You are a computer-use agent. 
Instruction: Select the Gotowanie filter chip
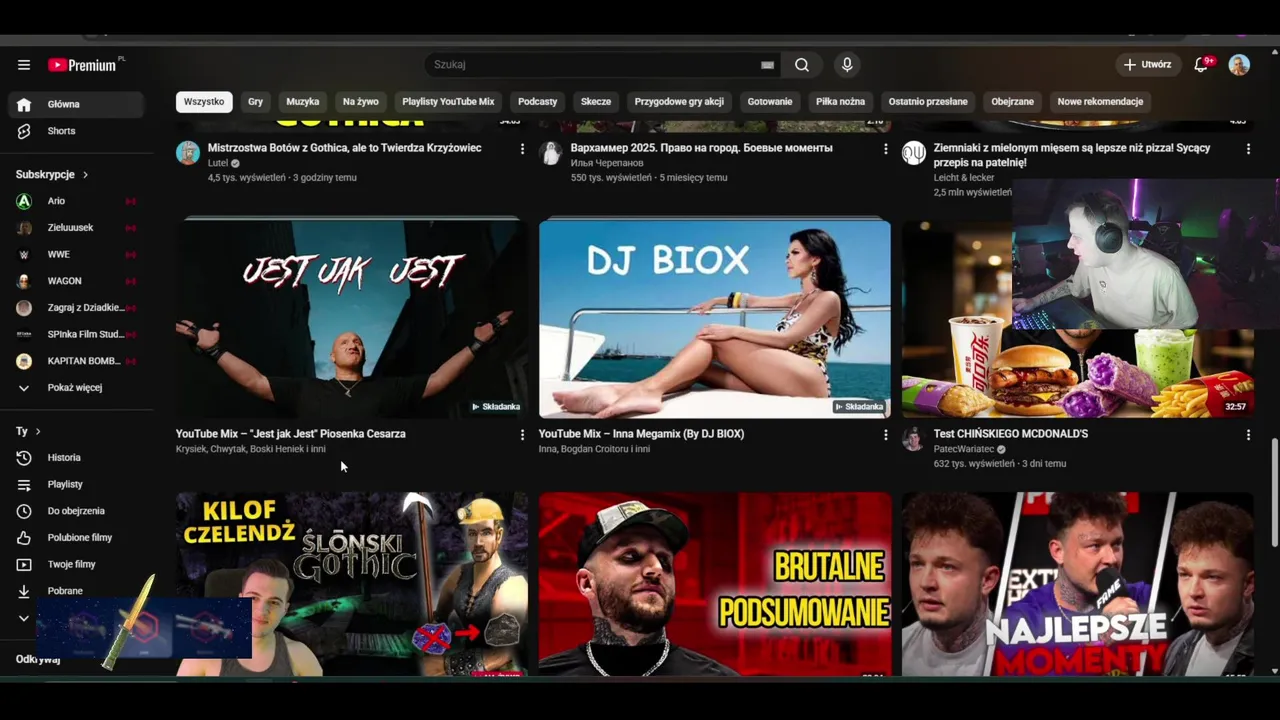[770, 102]
